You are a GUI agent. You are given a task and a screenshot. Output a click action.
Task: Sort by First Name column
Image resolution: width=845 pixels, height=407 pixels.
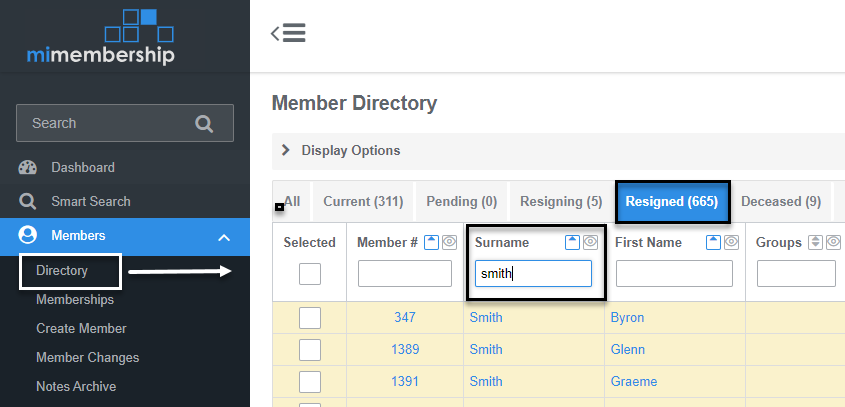713,243
